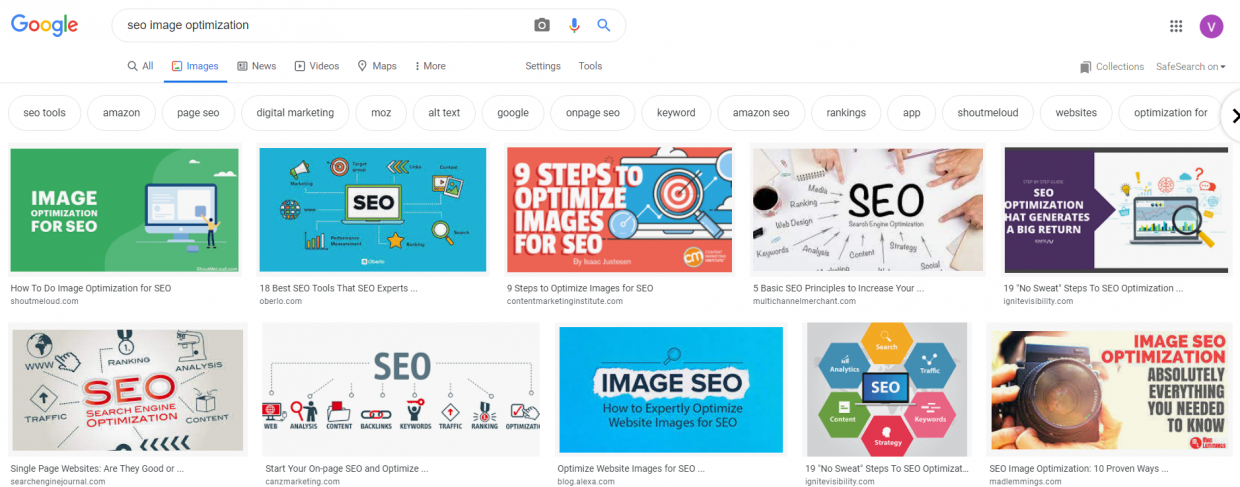Select the 'amazon seo' chip
Screen dimensions: 1240x487
pos(761,113)
